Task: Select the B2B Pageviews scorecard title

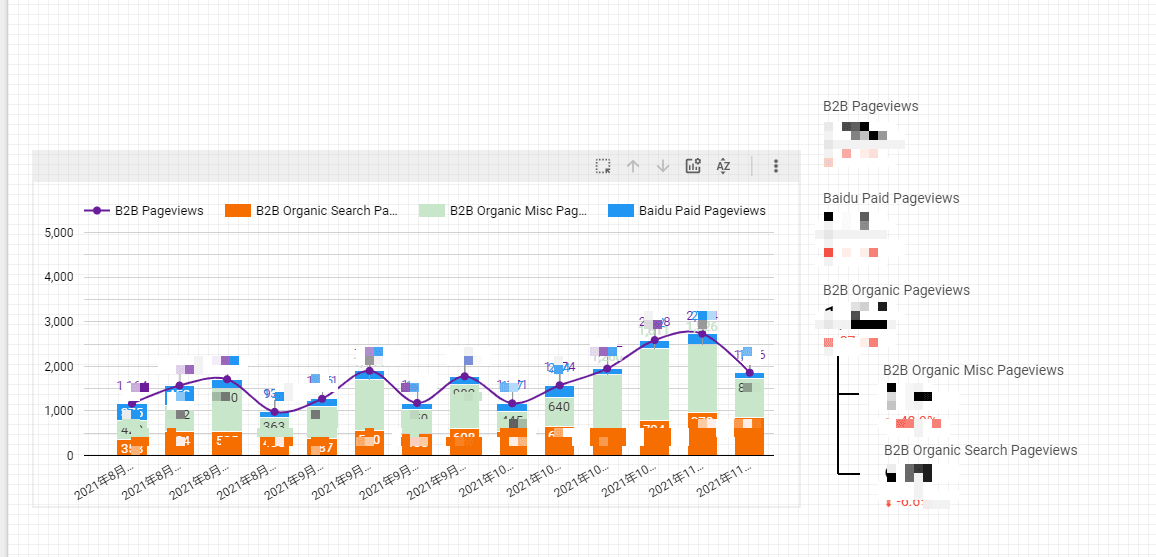Action: [870, 106]
